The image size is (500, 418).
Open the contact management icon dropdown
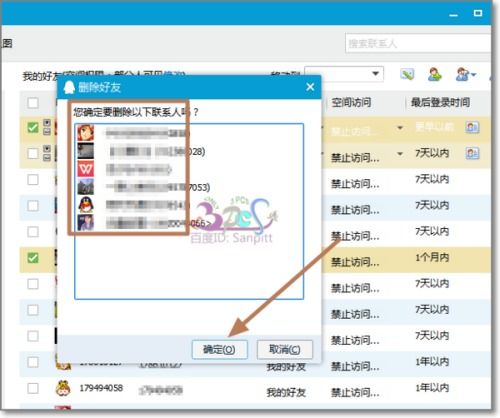point(465,74)
